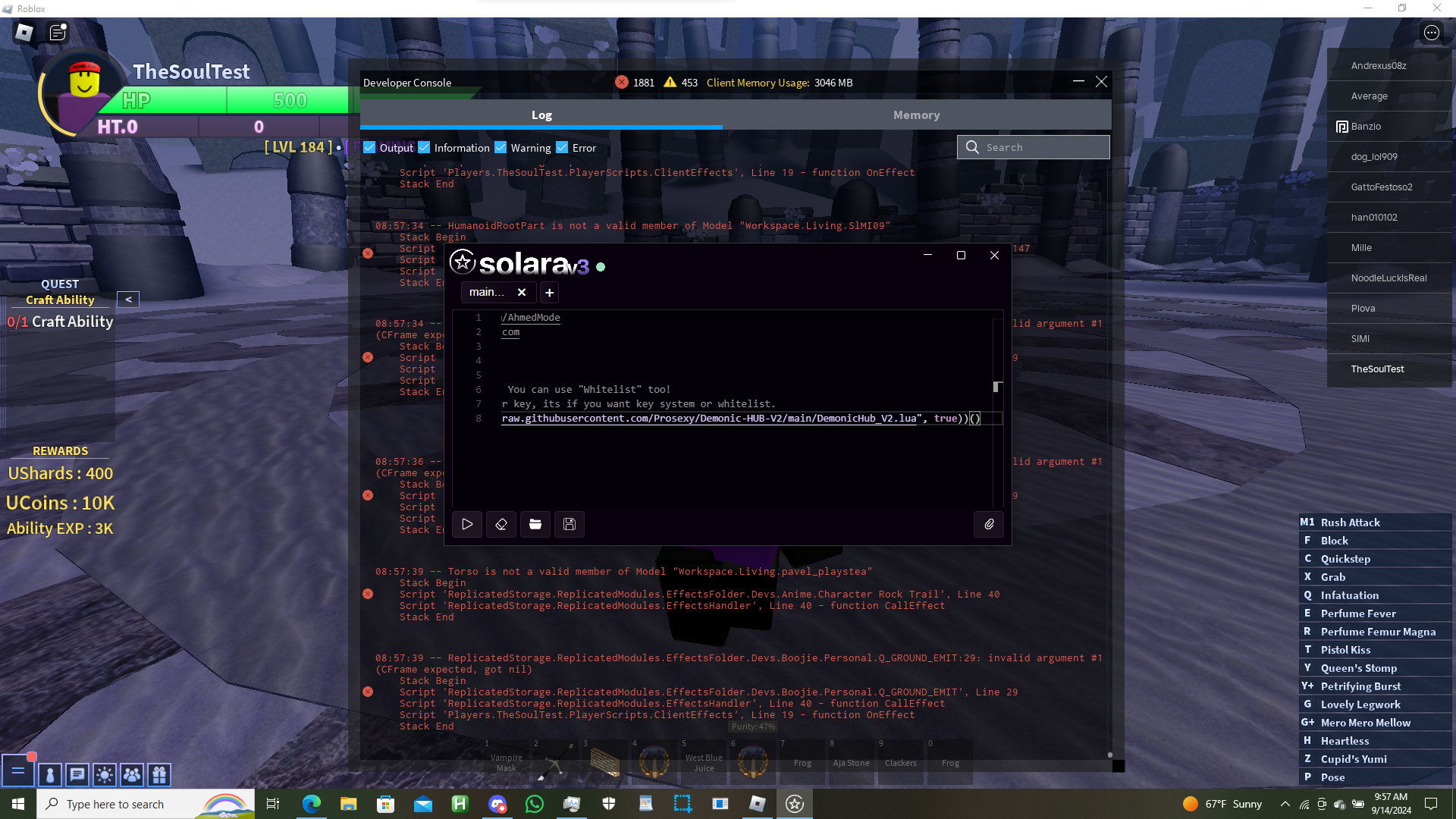Select the Log tab in Developer Console
1456x819 pixels.
[x=541, y=115]
